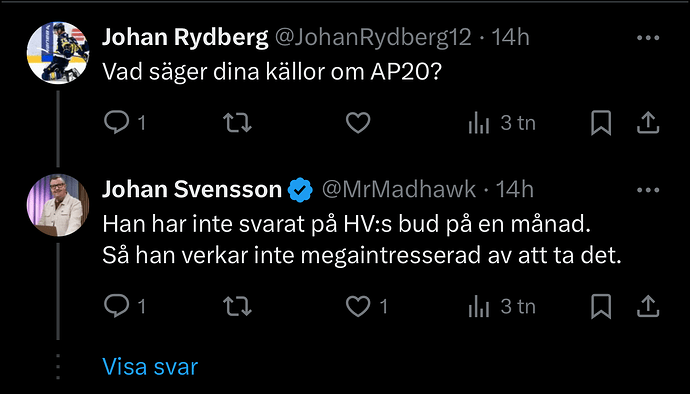Open Johan Svensson's profile picture
690x394 pixels.
[58, 205]
